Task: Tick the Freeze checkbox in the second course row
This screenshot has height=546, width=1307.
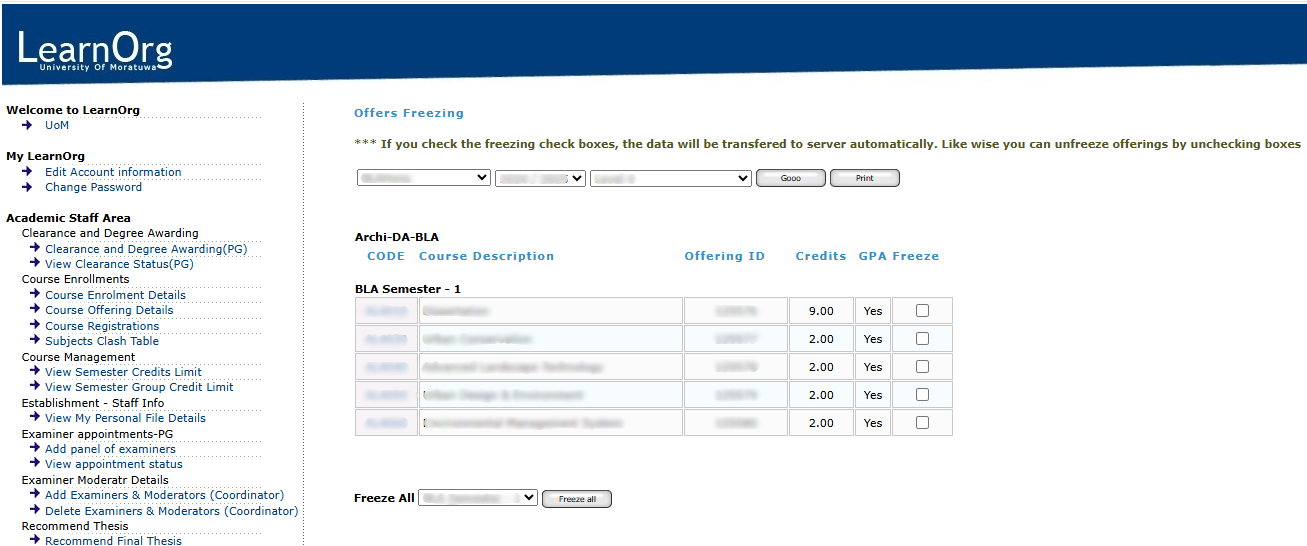Action: tap(922, 339)
